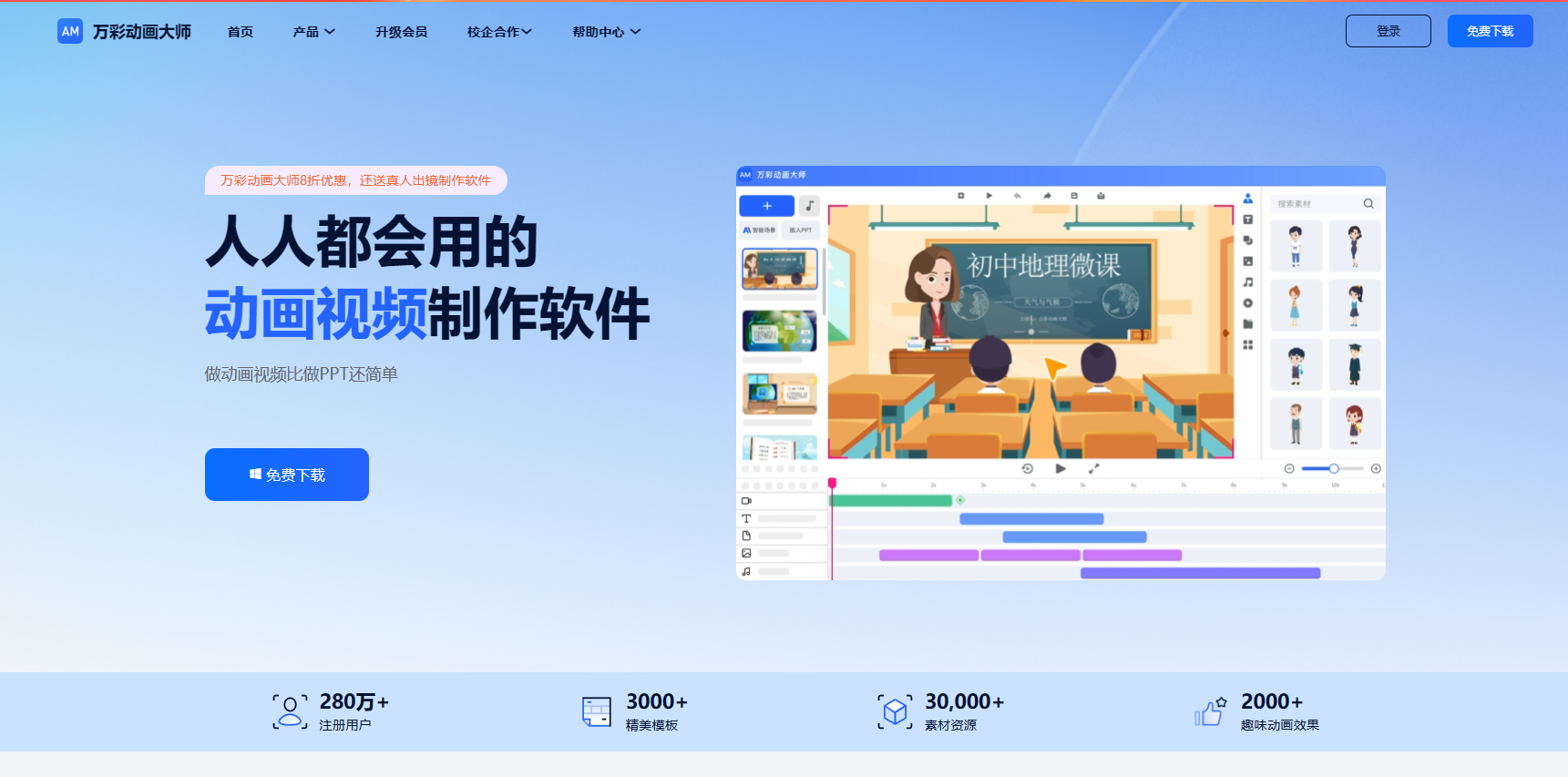This screenshot has height=777, width=1568.
Task: Open the character roles sidebar icon
Action: coord(1248,199)
